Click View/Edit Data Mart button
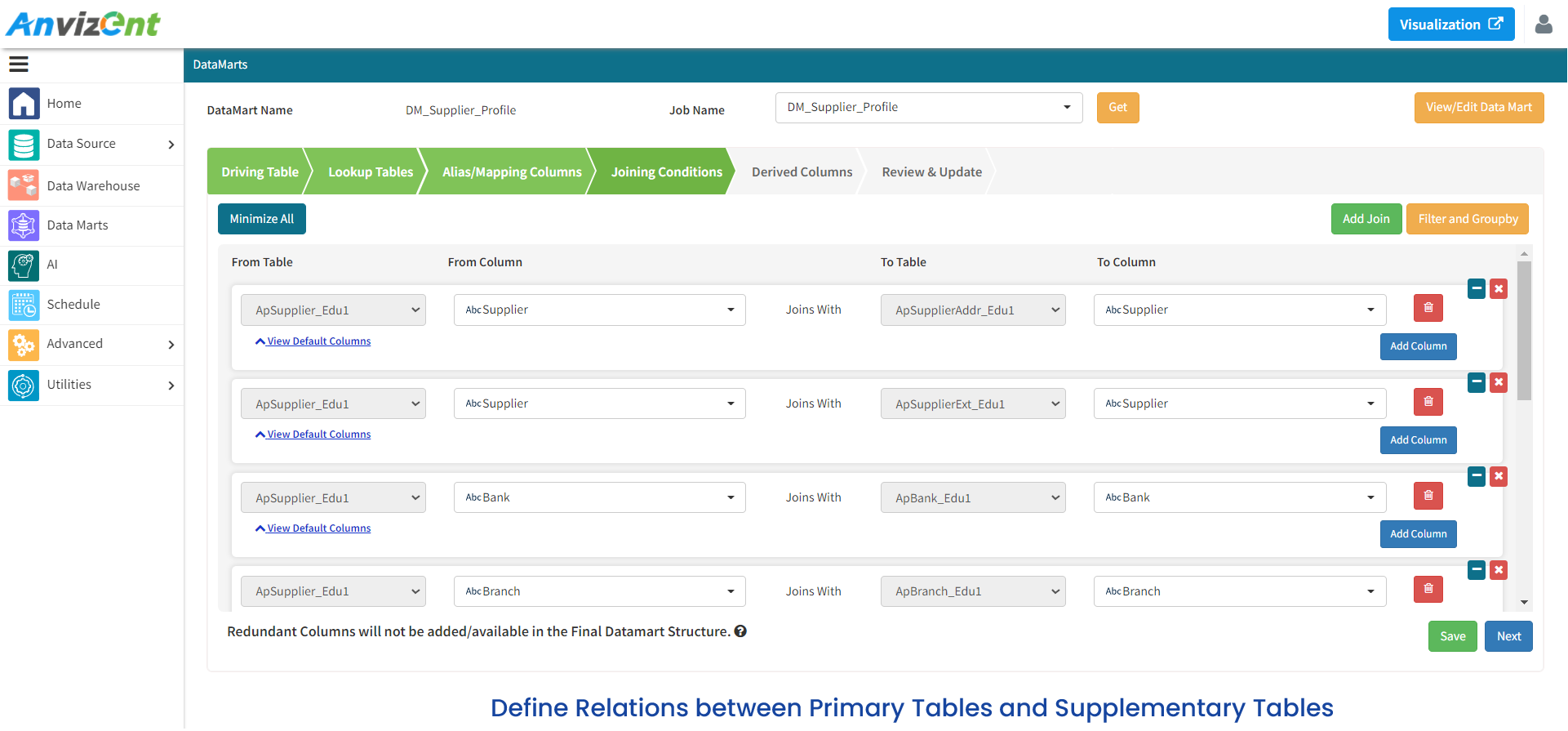This screenshot has height=731, width=1568. point(1478,108)
